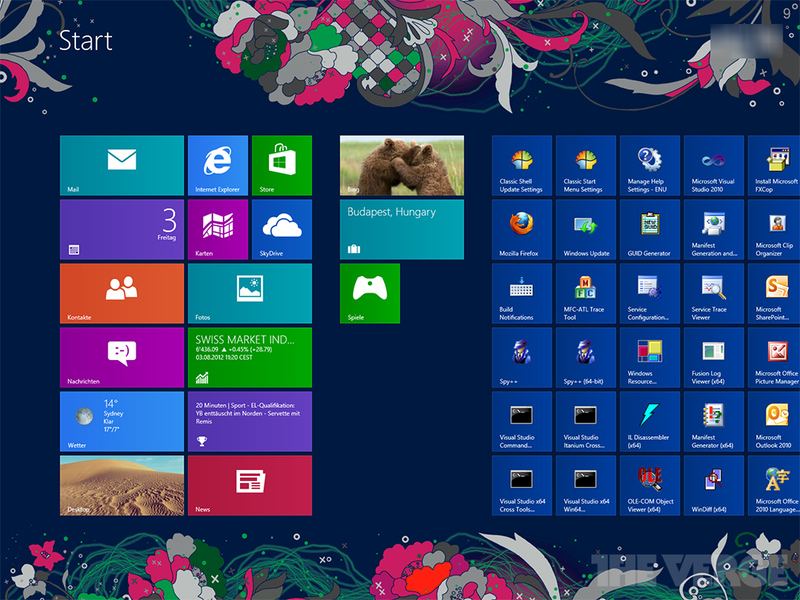Image resolution: width=800 pixels, height=600 pixels.
Task: Open Microsoft SharePoint... tile
Action: pyautogui.click(x=774, y=293)
